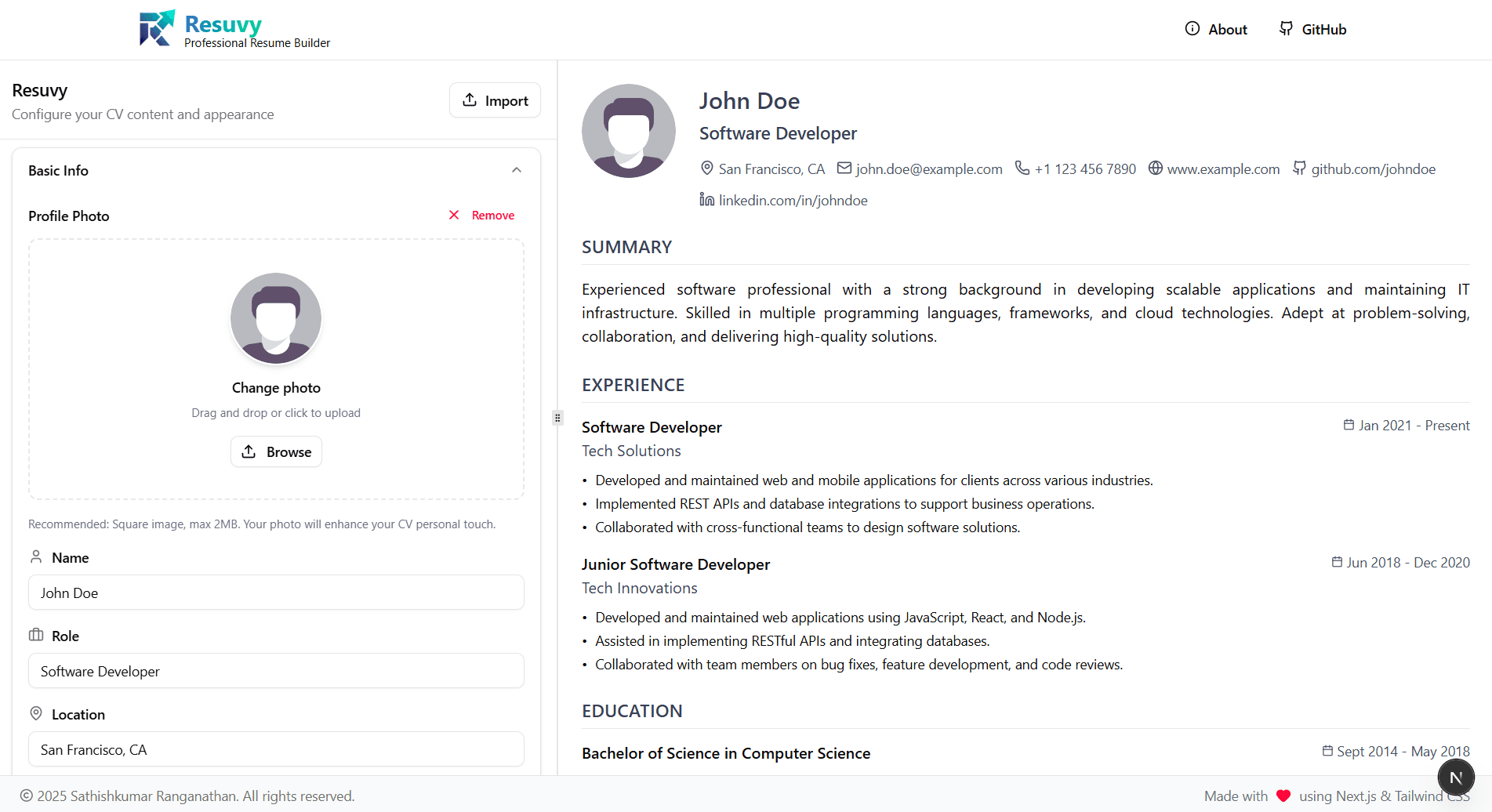The image size is (1492, 812).
Task: Open www.example.com website link
Action: pos(1223,169)
